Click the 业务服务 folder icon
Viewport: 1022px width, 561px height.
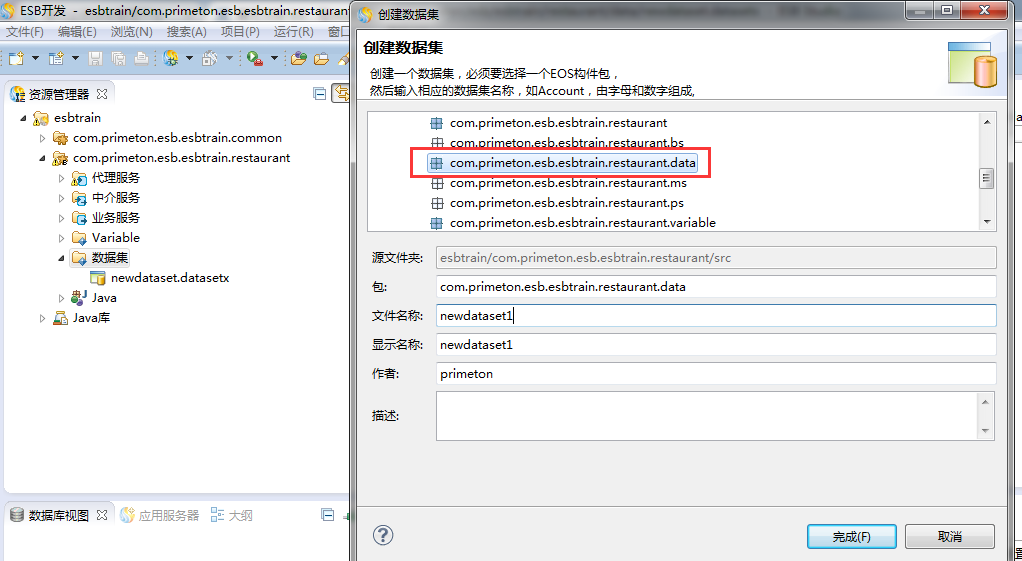(x=79, y=218)
